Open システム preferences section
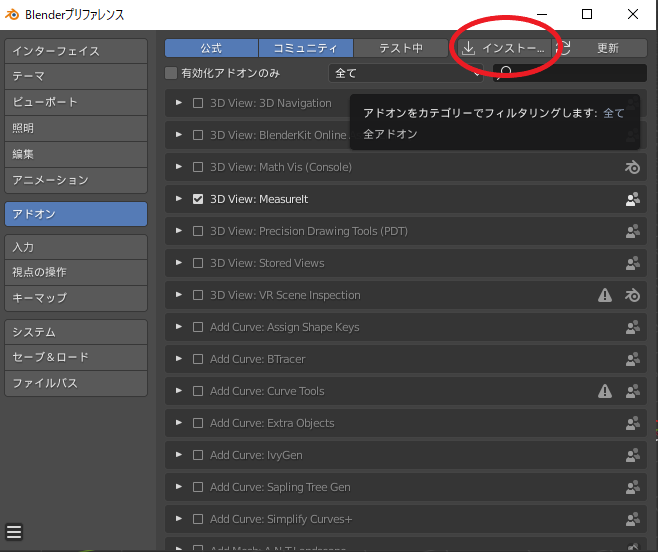Image resolution: width=658 pixels, height=552 pixels. [76, 332]
